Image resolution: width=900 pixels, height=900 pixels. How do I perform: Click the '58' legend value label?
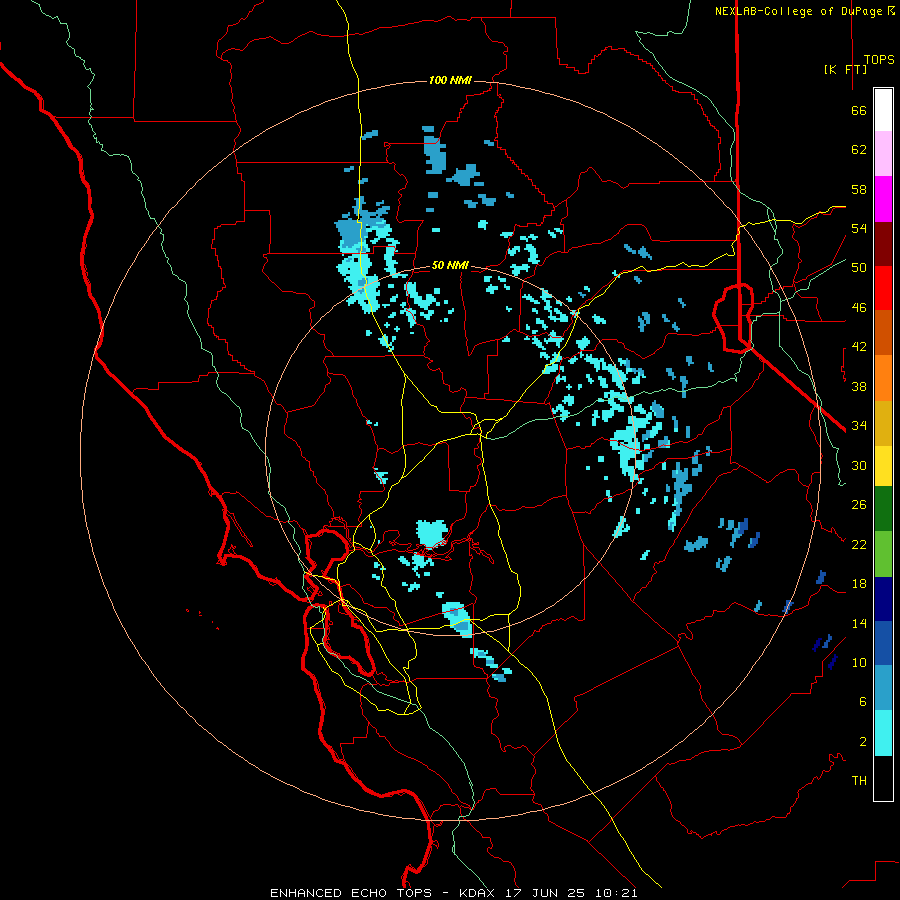click(x=859, y=189)
